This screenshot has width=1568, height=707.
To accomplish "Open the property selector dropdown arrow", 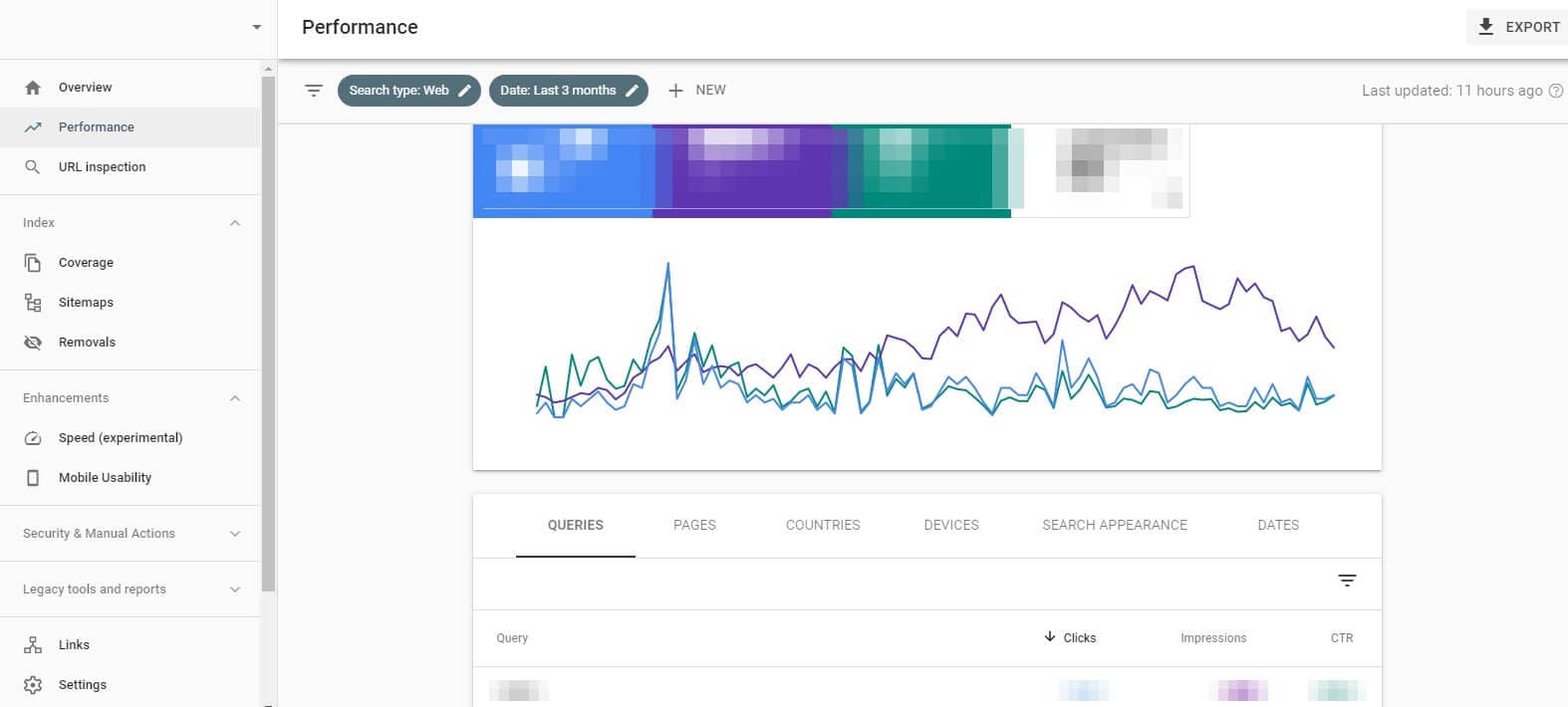I will tap(257, 28).
